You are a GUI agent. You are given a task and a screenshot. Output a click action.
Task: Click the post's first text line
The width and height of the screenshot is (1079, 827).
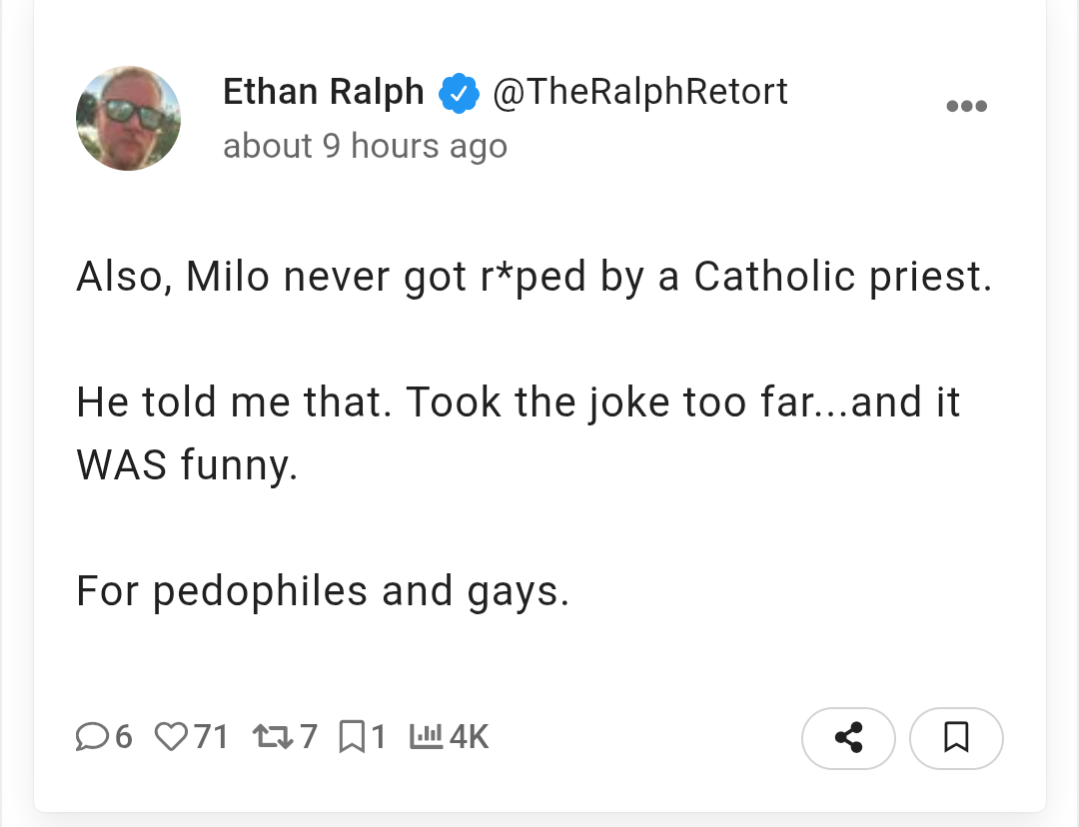coord(534,277)
